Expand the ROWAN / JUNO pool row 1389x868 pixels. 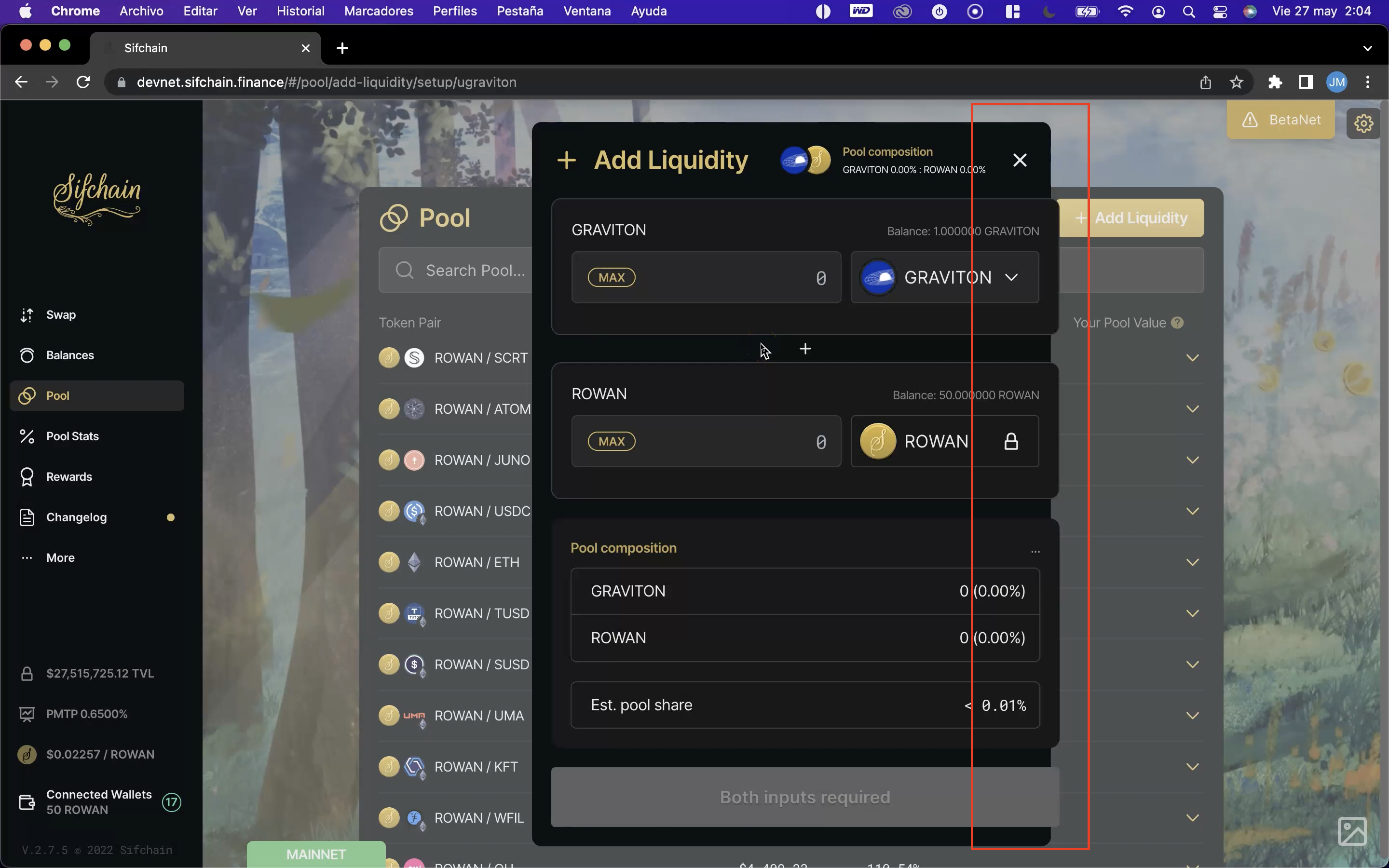click(x=1192, y=461)
